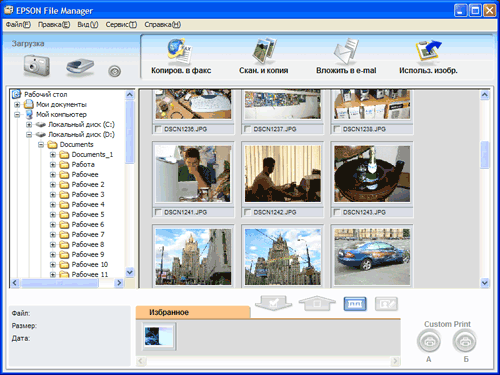The image size is (500, 375).
Task: Check the DSCN1237.JPG checkbox
Action: [247, 129]
